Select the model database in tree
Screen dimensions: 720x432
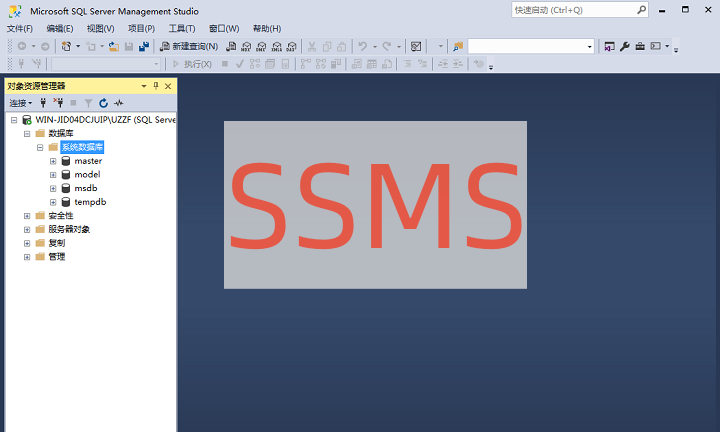[87, 175]
